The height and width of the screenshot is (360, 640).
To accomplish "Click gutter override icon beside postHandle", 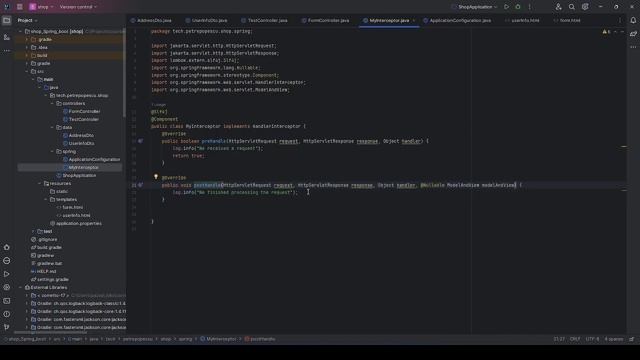I will coord(140,185).
